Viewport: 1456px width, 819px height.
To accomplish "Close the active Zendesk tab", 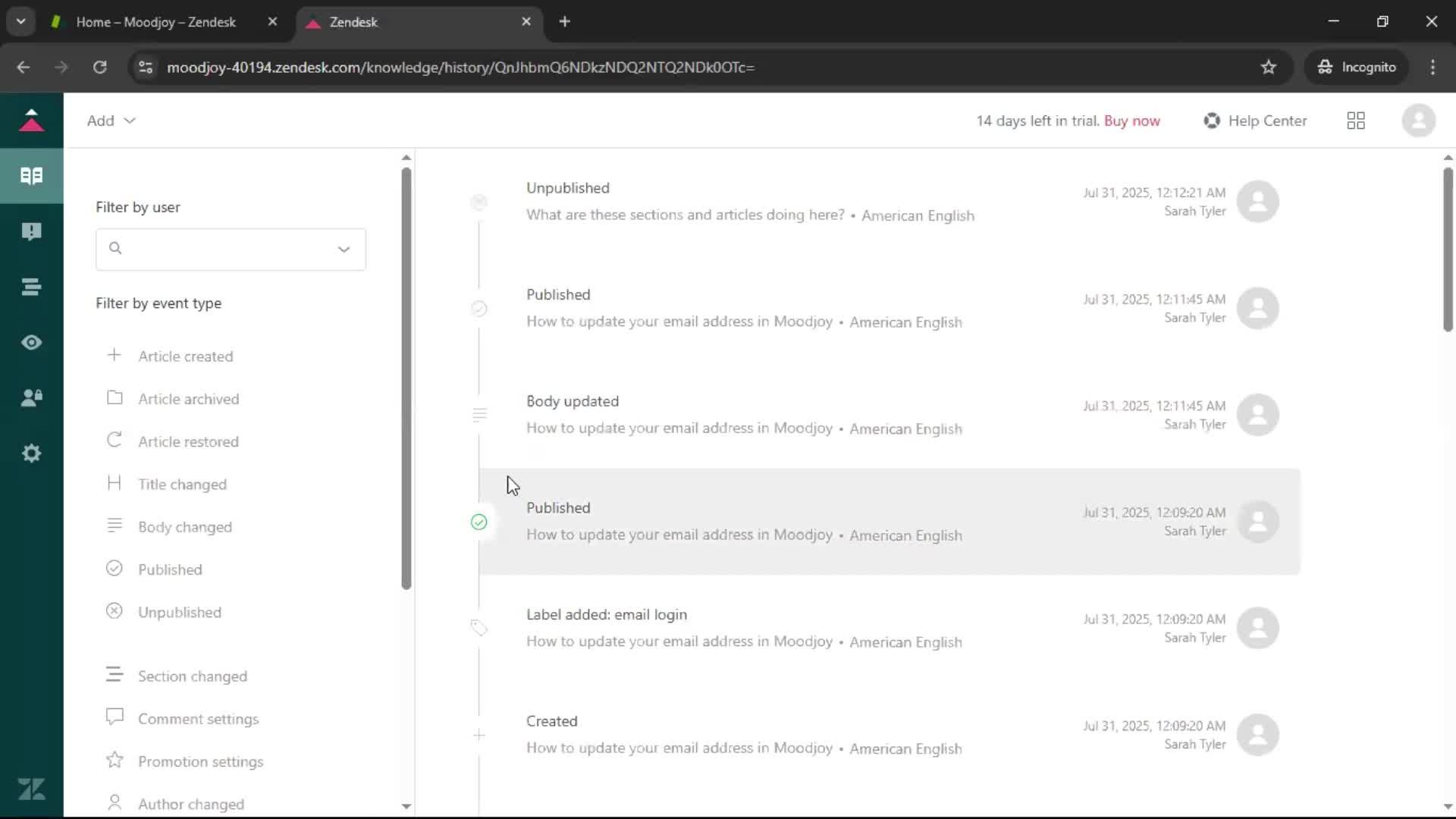I will [x=526, y=22].
